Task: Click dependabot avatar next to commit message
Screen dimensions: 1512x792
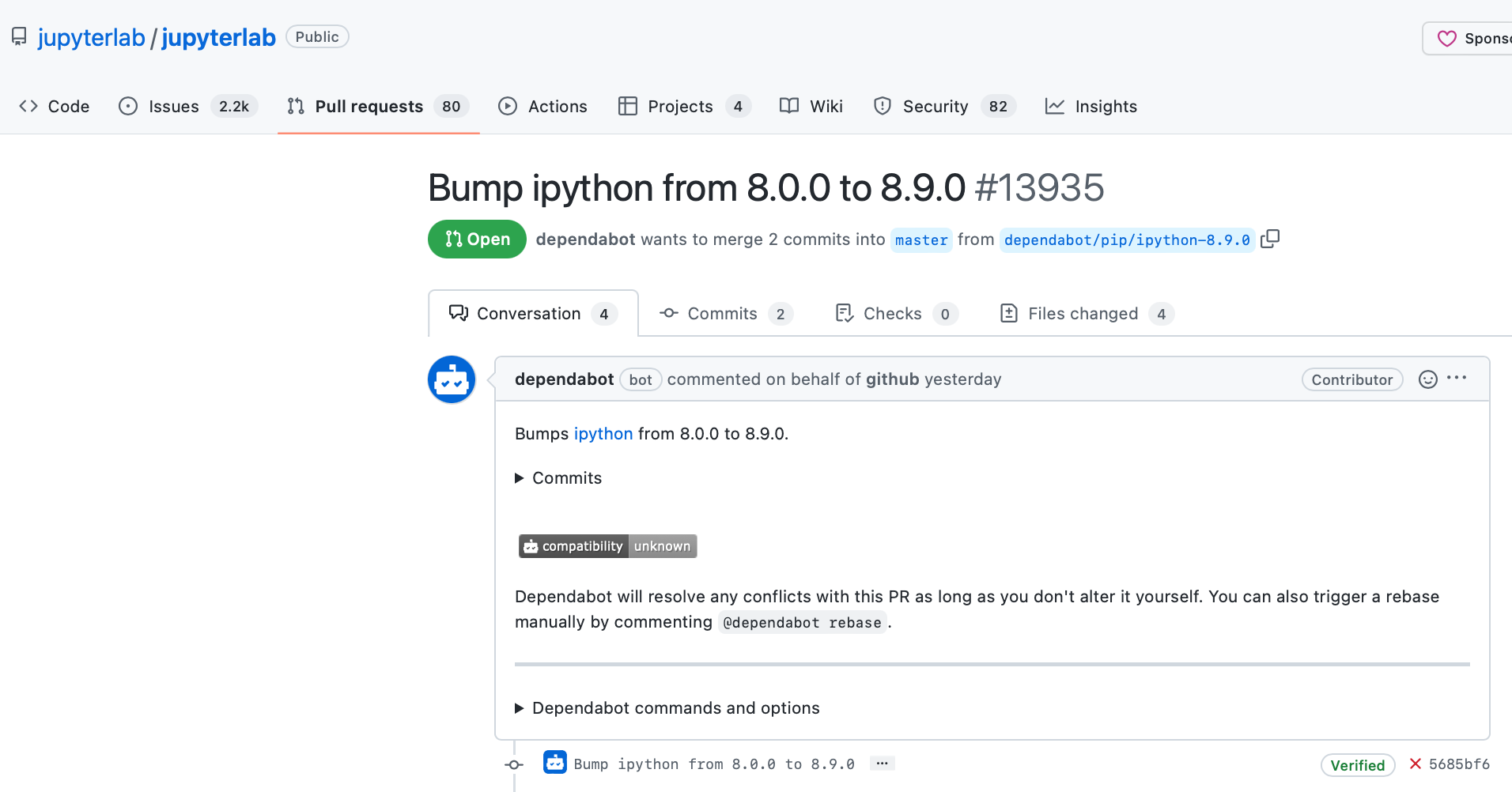Action: pos(555,762)
